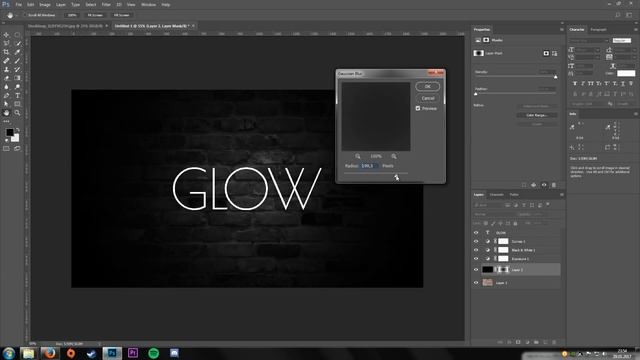Select the Lasso tool

(6, 43)
